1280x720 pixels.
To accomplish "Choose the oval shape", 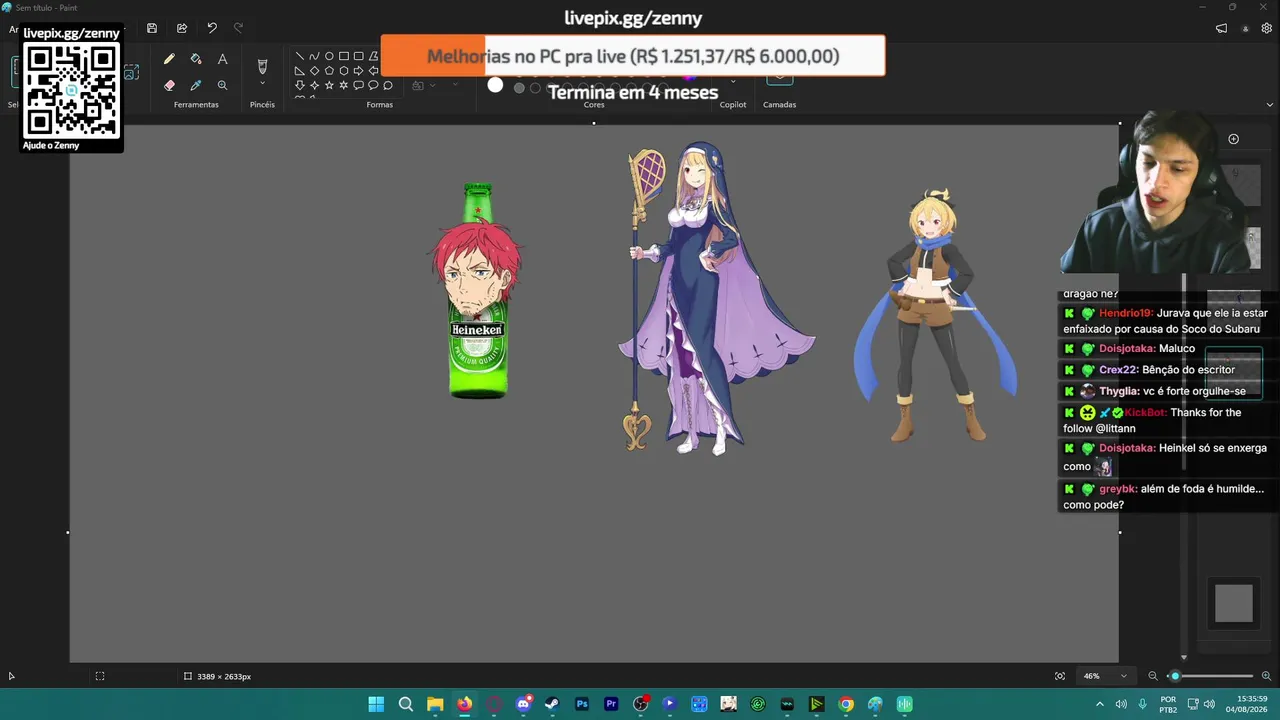I will 329,56.
